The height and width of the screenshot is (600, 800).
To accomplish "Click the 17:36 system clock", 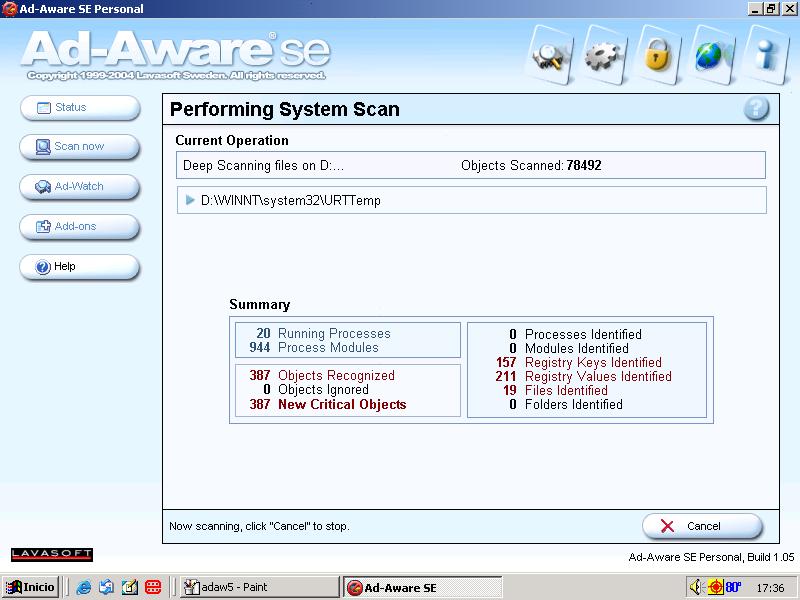I will click(x=770, y=588).
